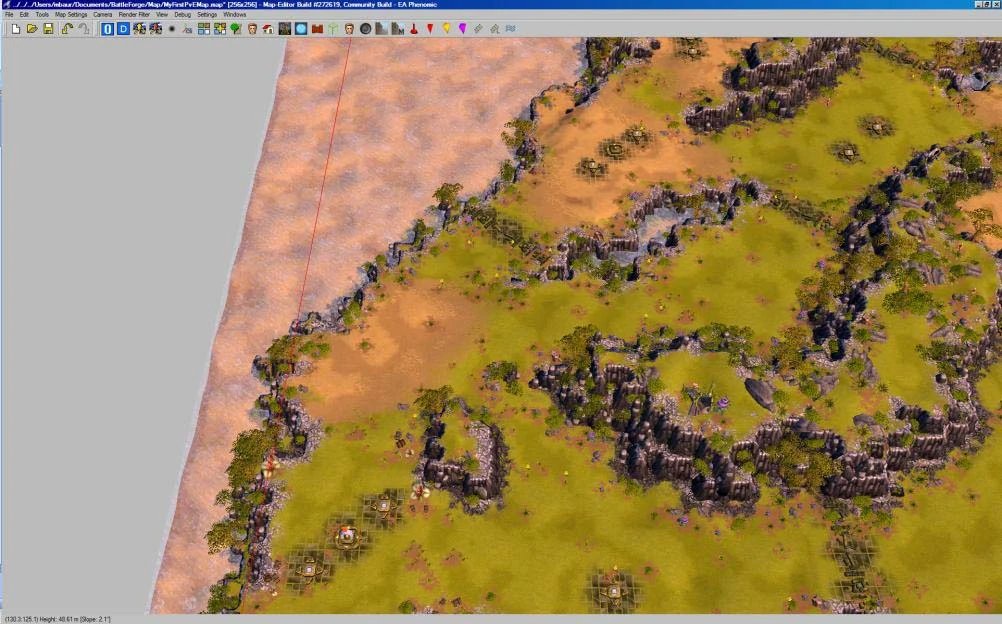Open the Windows menu
The height and width of the screenshot is (624, 1002).
(x=235, y=14)
